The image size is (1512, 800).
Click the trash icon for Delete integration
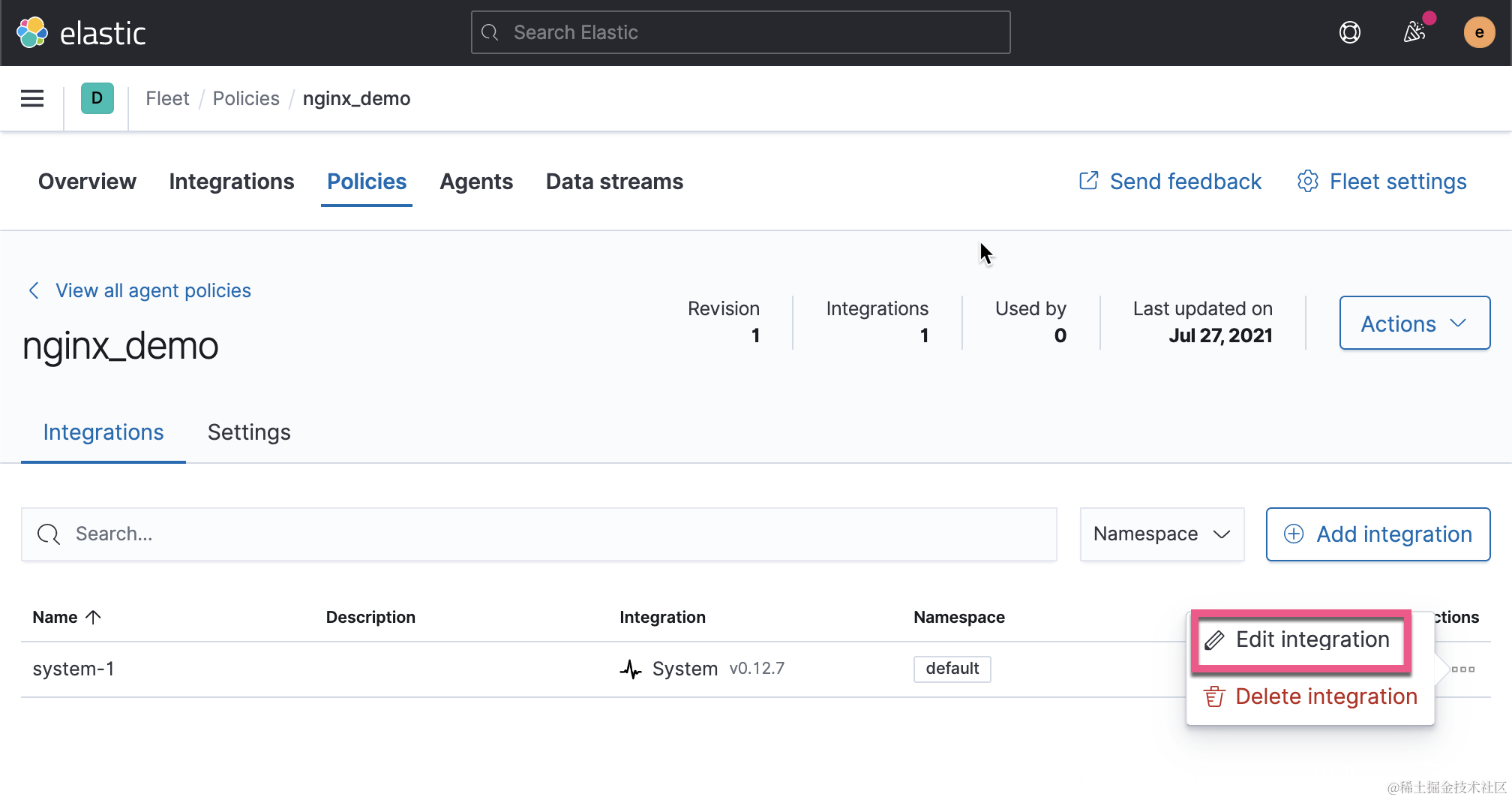(1214, 697)
